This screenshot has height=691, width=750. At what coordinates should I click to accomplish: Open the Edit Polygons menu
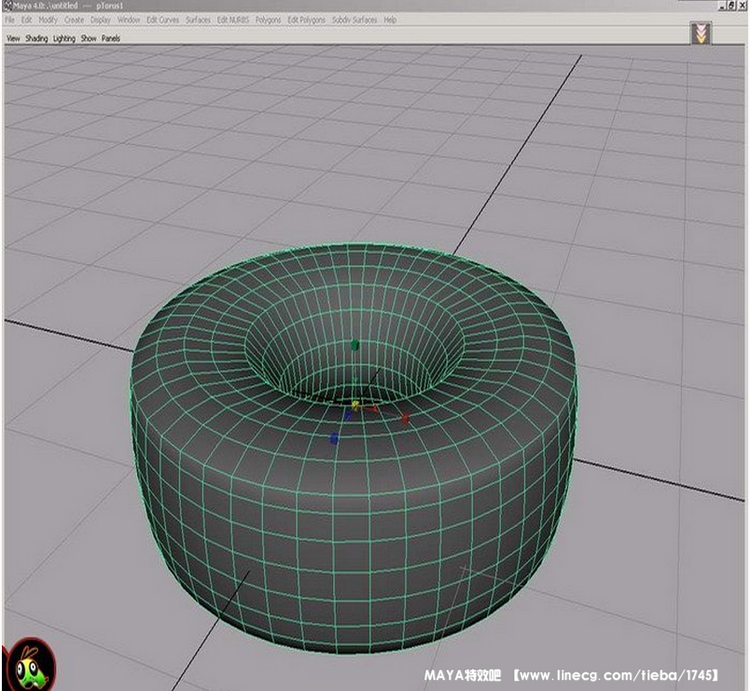pos(306,20)
